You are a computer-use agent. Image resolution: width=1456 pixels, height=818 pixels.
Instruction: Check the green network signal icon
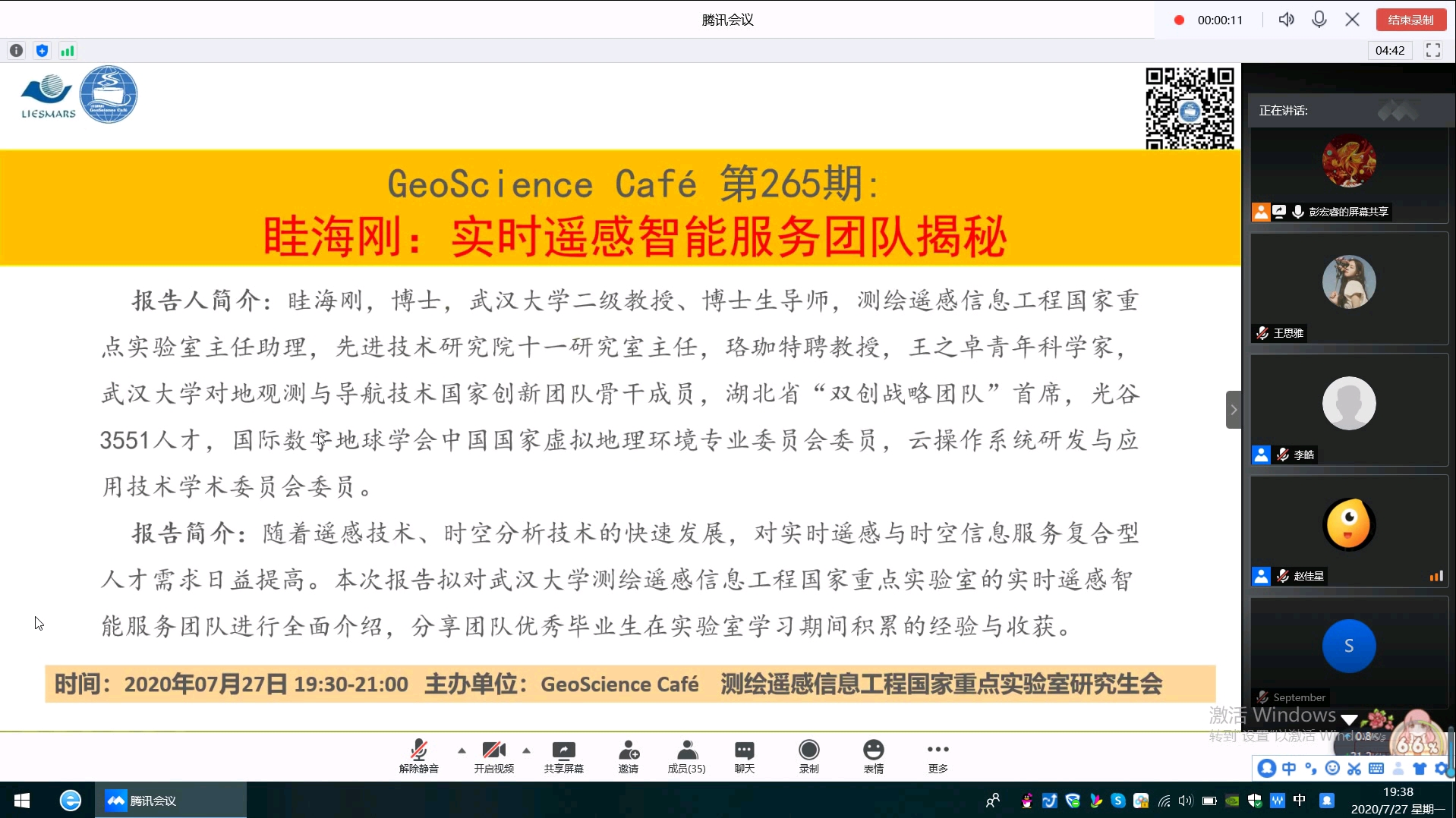pos(68,51)
